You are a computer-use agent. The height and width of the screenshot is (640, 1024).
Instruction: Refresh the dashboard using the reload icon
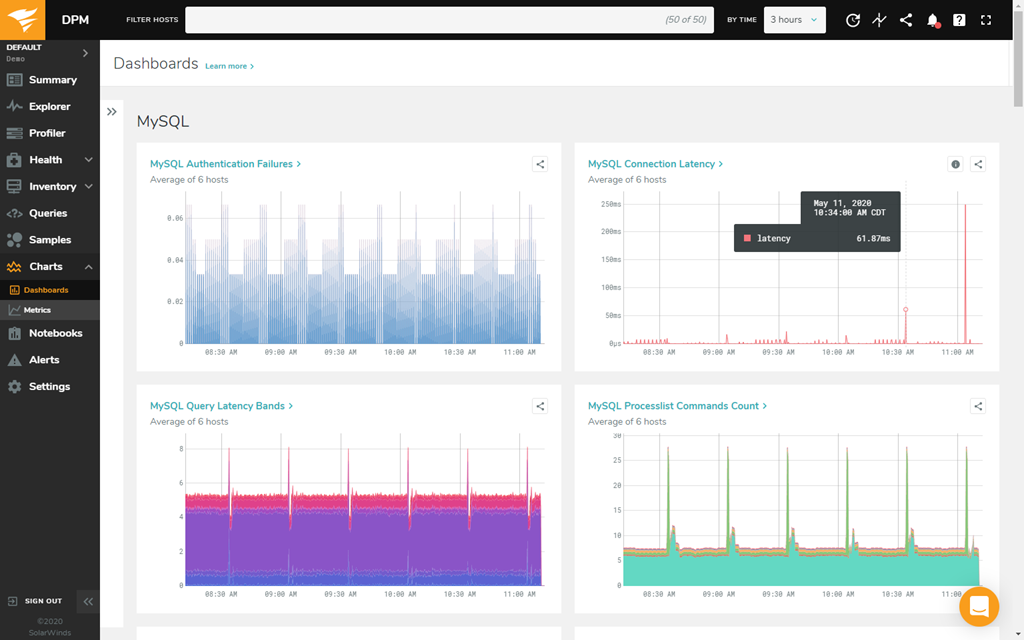tap(852, 19)
